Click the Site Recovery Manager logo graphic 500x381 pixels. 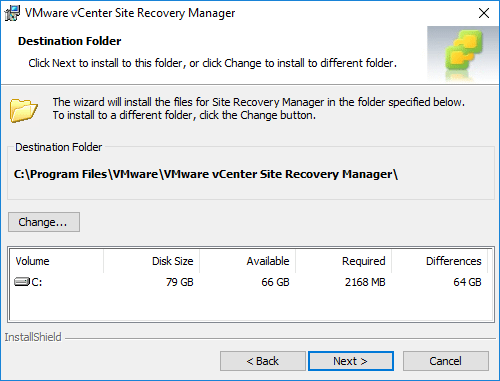[x=463, y=54]
